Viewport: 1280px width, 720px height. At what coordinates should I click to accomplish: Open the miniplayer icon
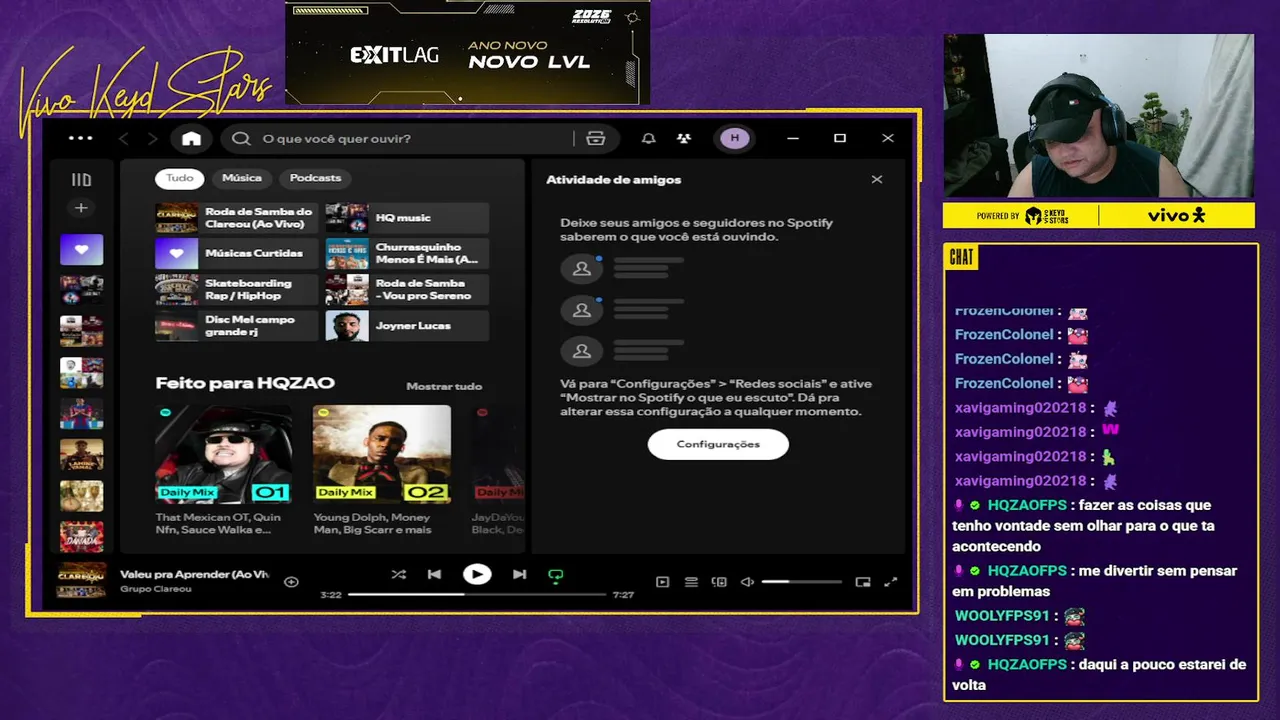click(863, 582)
